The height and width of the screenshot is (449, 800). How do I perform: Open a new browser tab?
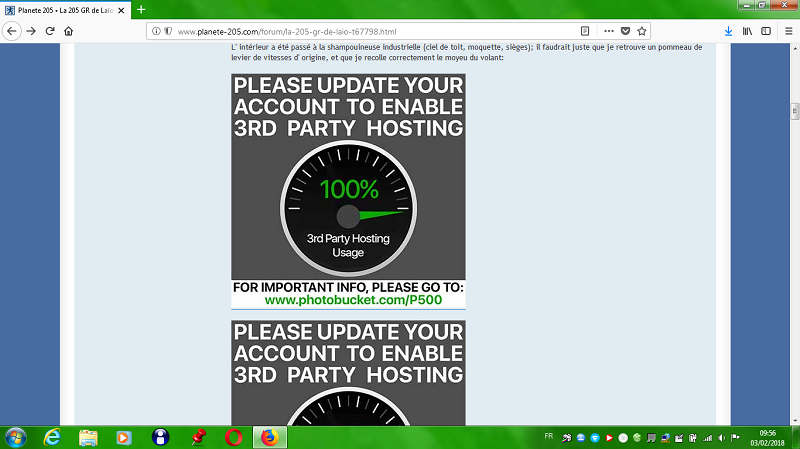(x=141, y=10)
